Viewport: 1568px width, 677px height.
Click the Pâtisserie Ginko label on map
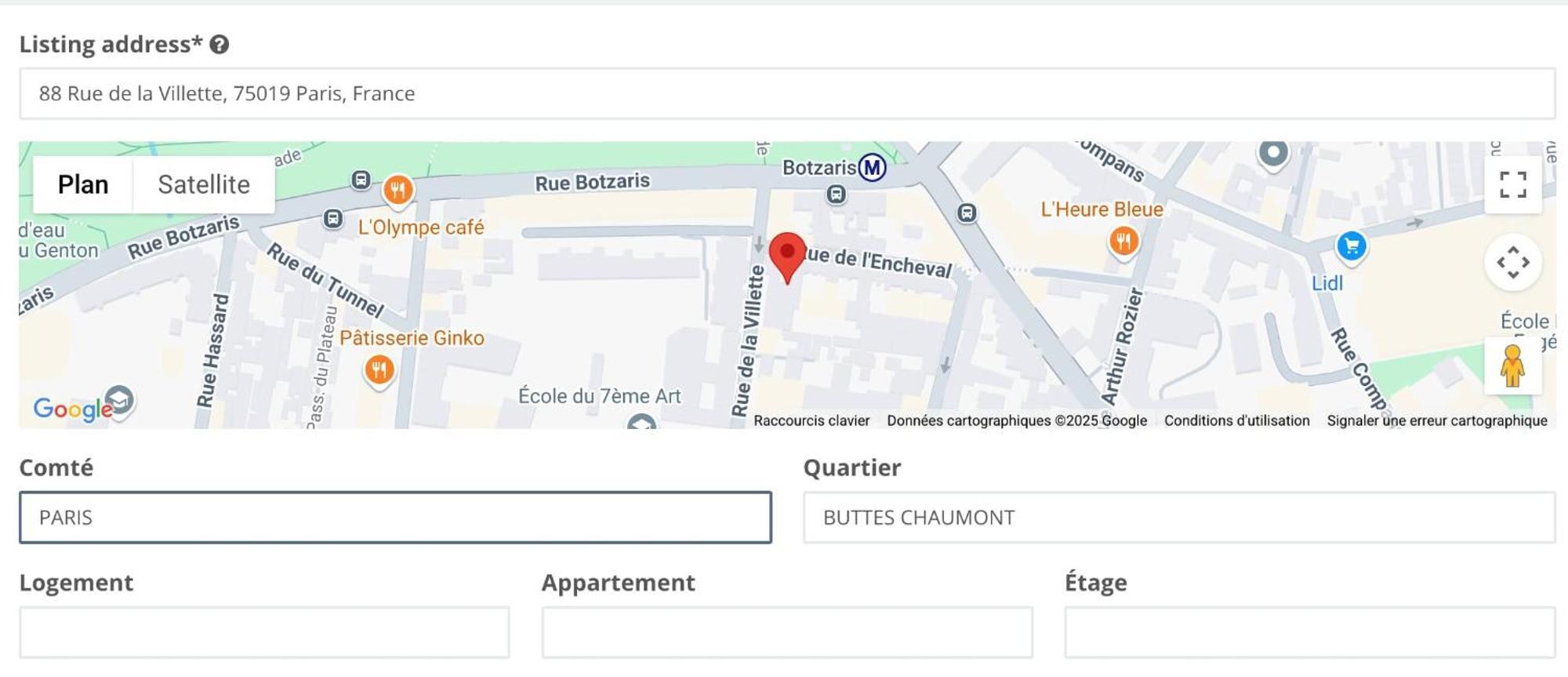click(x=412, y=338)
